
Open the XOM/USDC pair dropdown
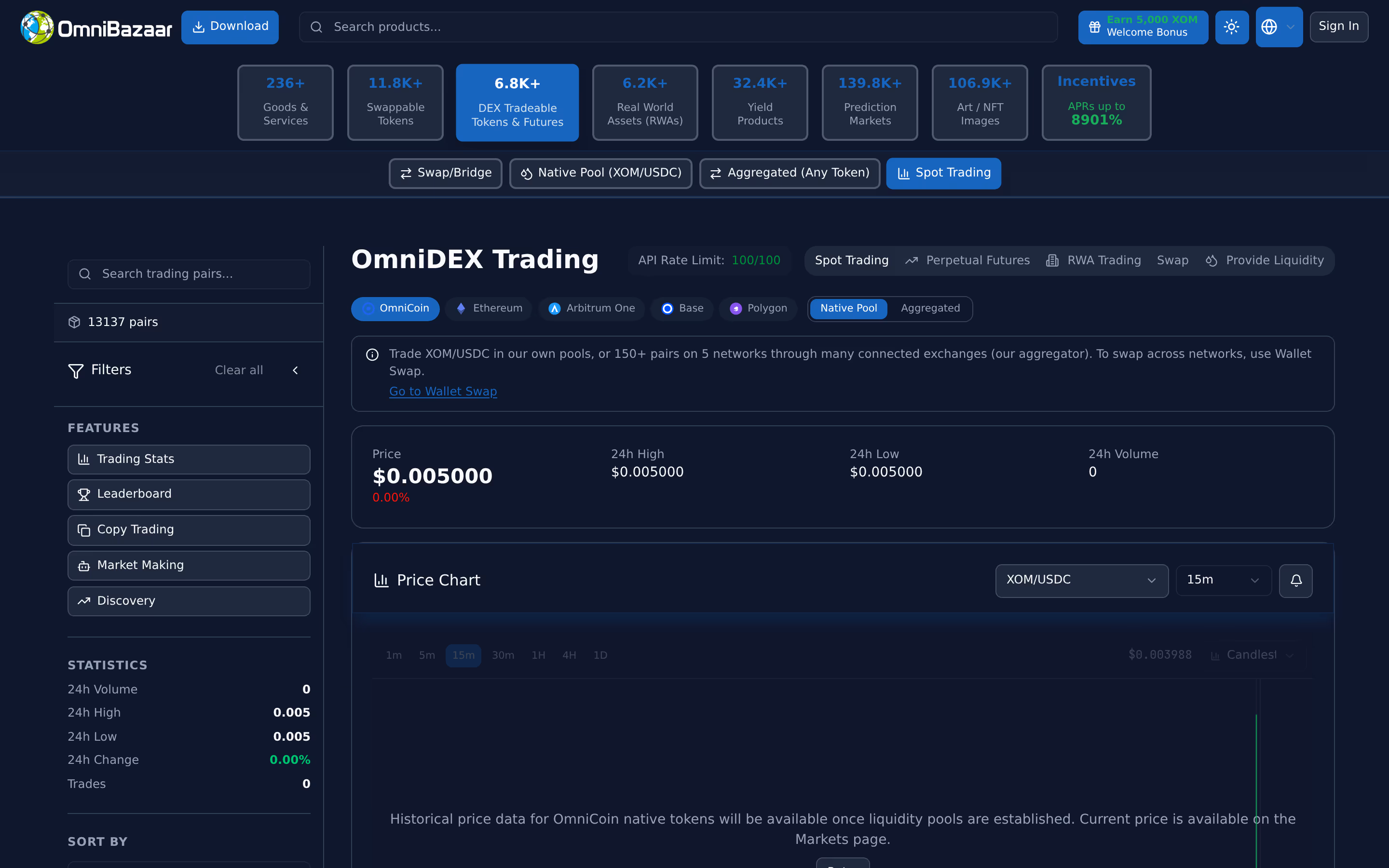click(1081, 581)
